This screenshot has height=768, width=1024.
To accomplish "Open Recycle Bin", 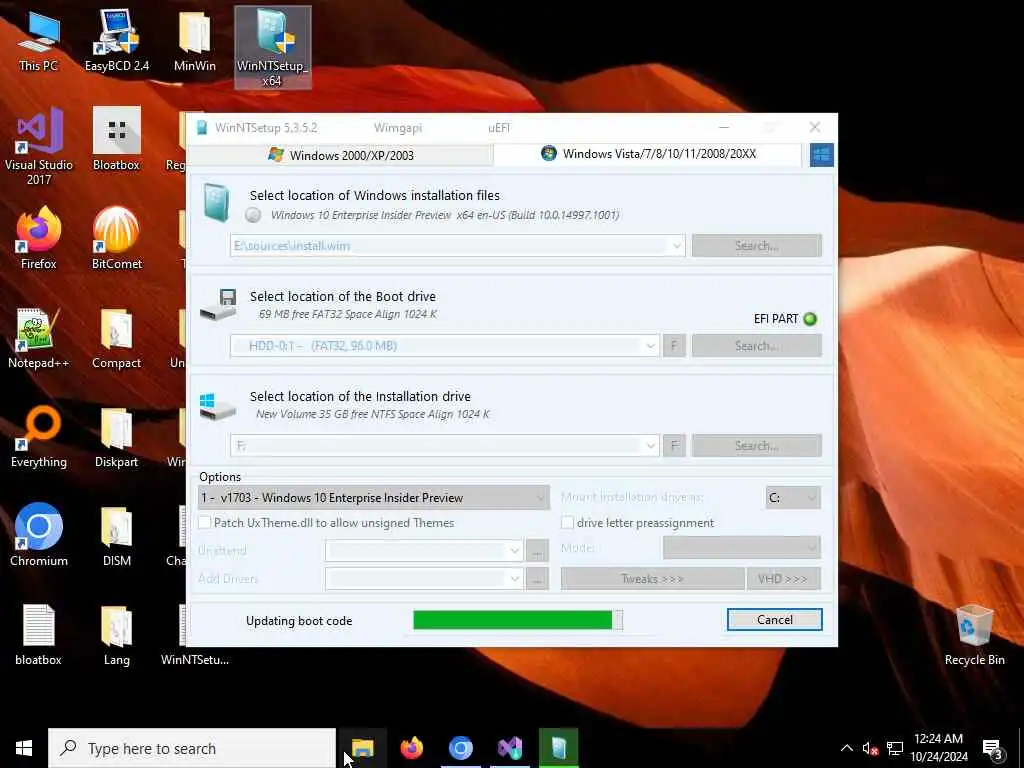I will tap(974, 635).
